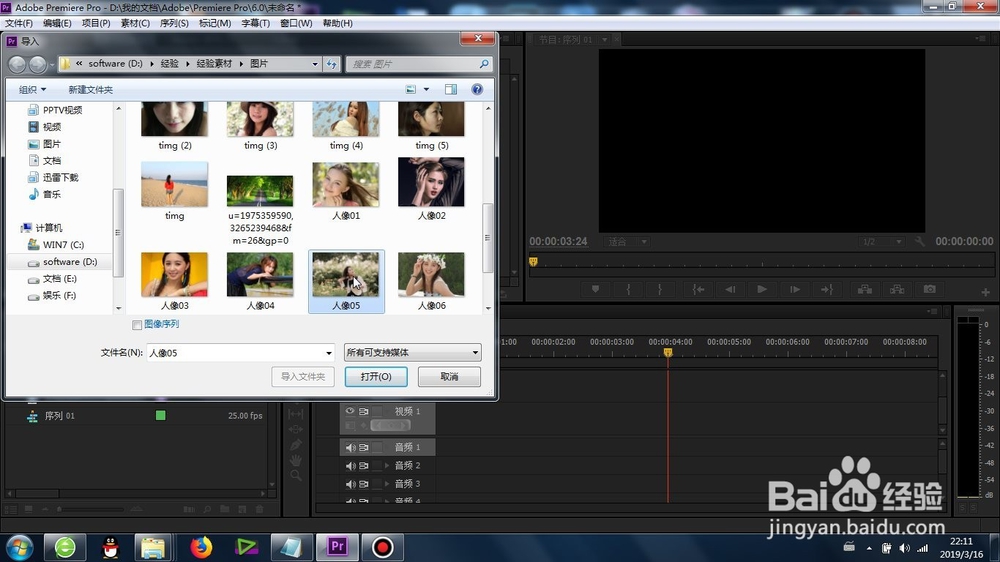This screenshot has height=562, width=1000.
Task: Open Firefox from the taskbar
Action: coord(201,547)
